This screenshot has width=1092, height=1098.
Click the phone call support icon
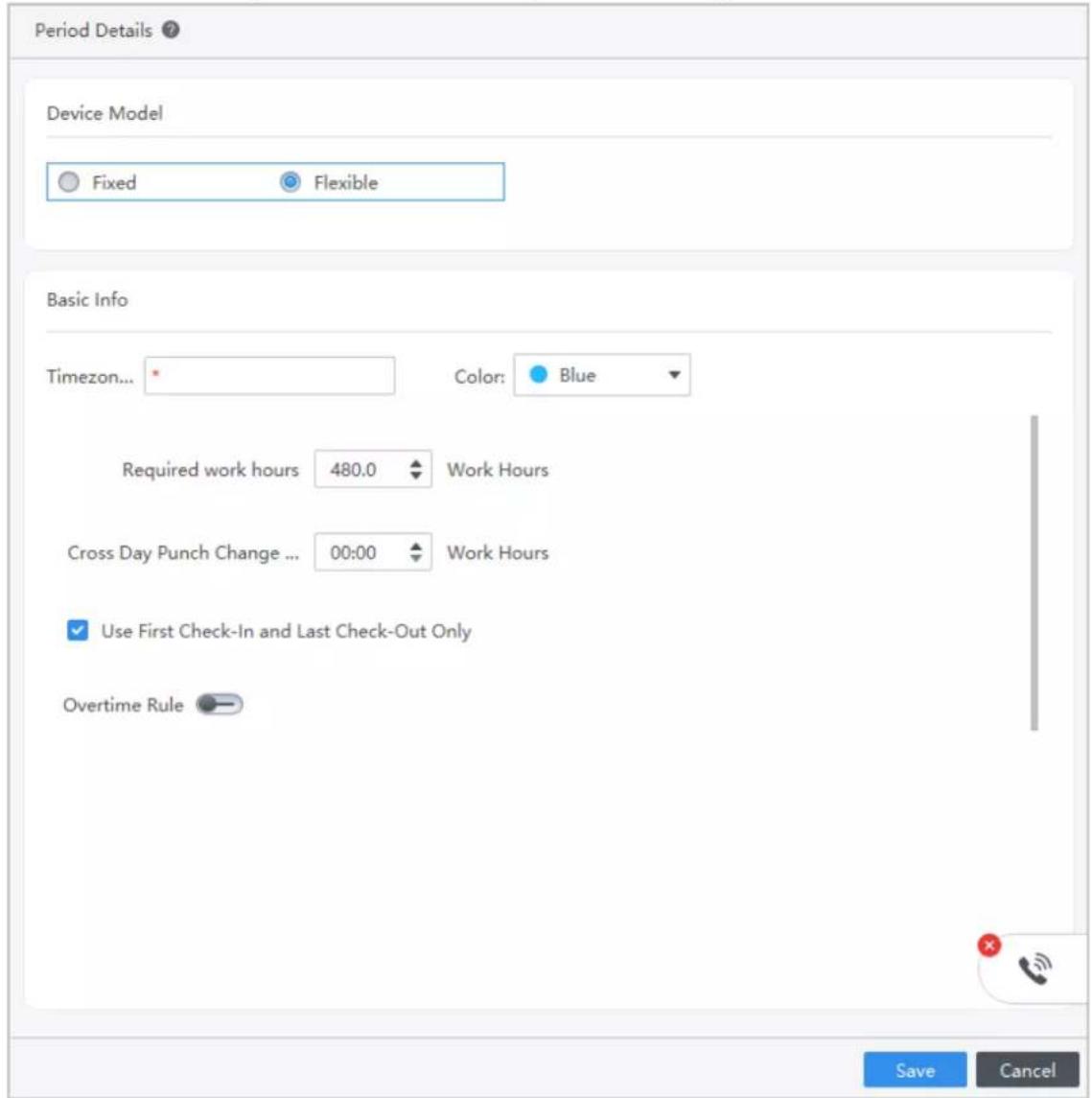1034,970
